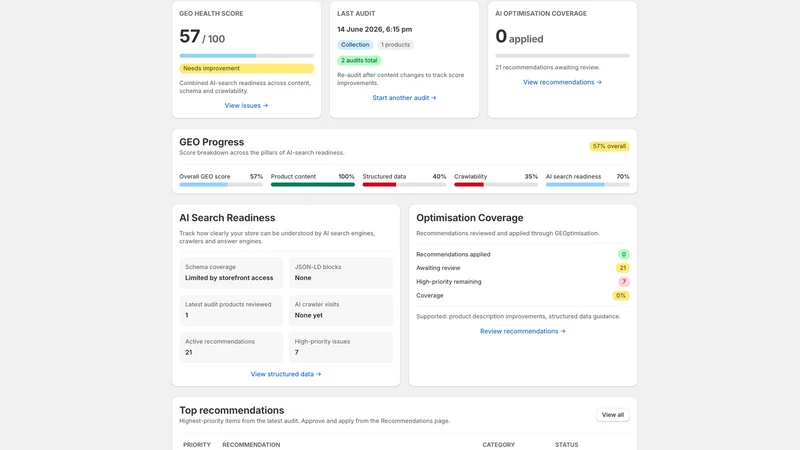Click the High-priority remaining 7 badge
This screenshot has height=450, width=800.
[x=623, y=282]
